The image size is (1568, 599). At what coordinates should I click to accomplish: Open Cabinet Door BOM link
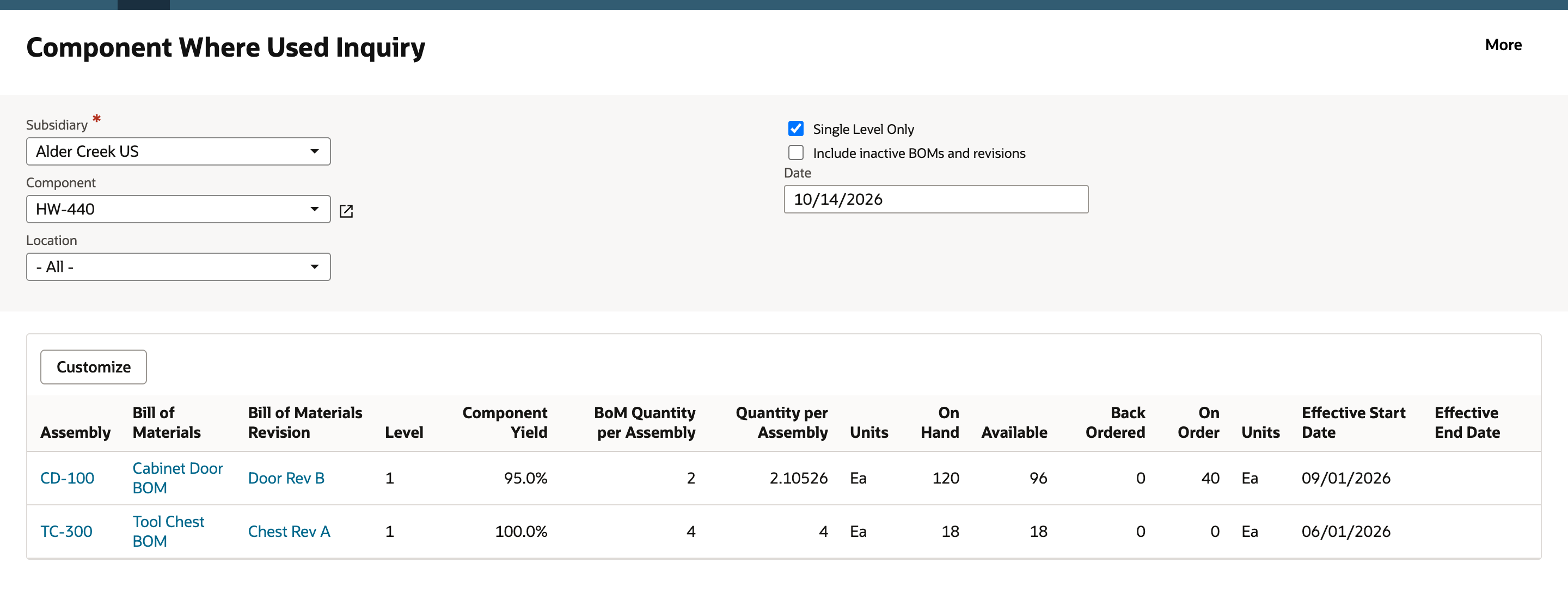click(177, 478)
